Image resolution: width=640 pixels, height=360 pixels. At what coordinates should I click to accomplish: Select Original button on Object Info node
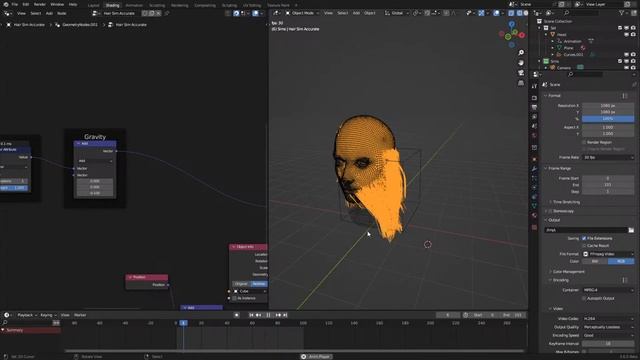pyautogui.click(x=241, y=284)
